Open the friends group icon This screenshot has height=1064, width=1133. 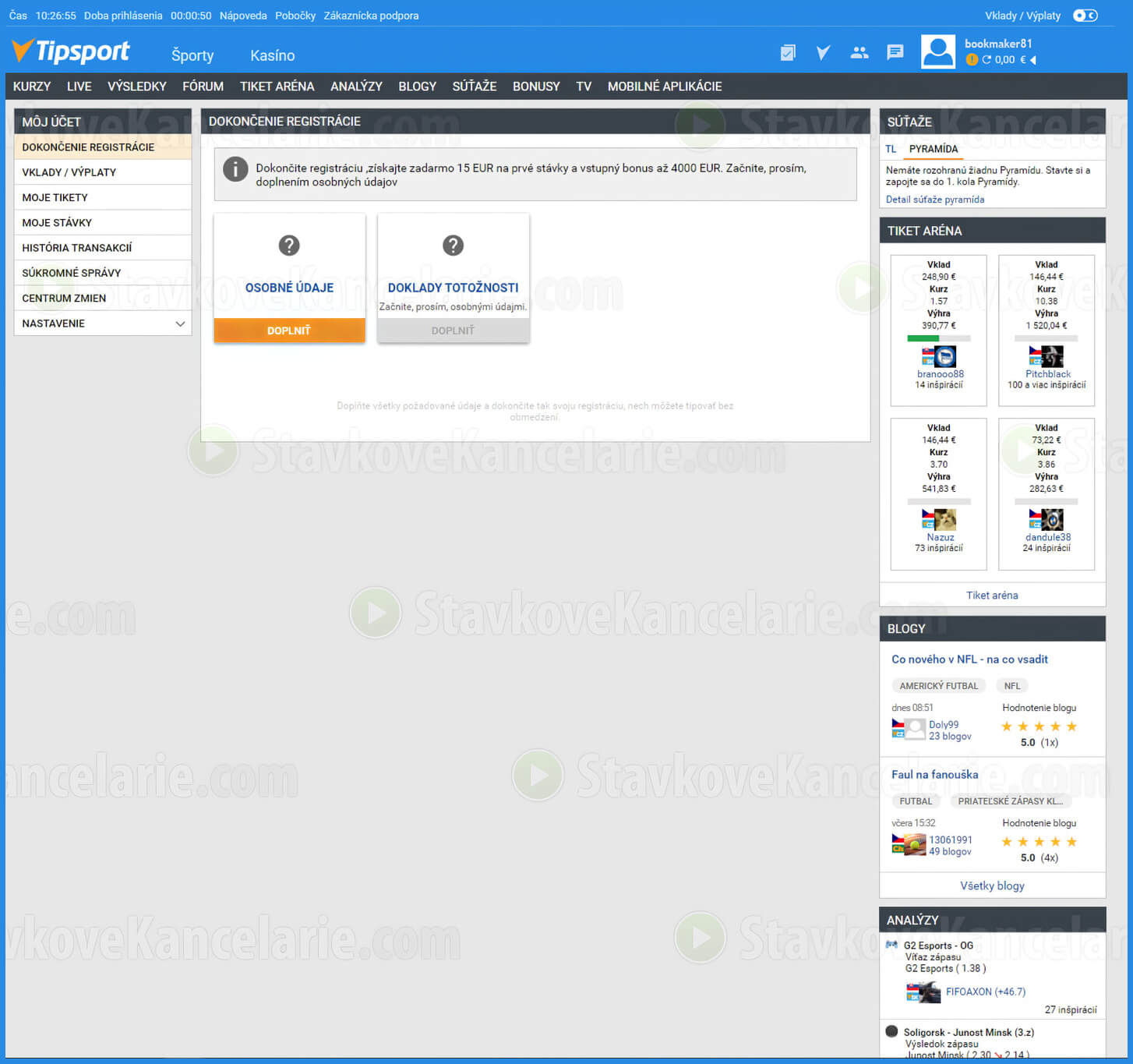859,53
